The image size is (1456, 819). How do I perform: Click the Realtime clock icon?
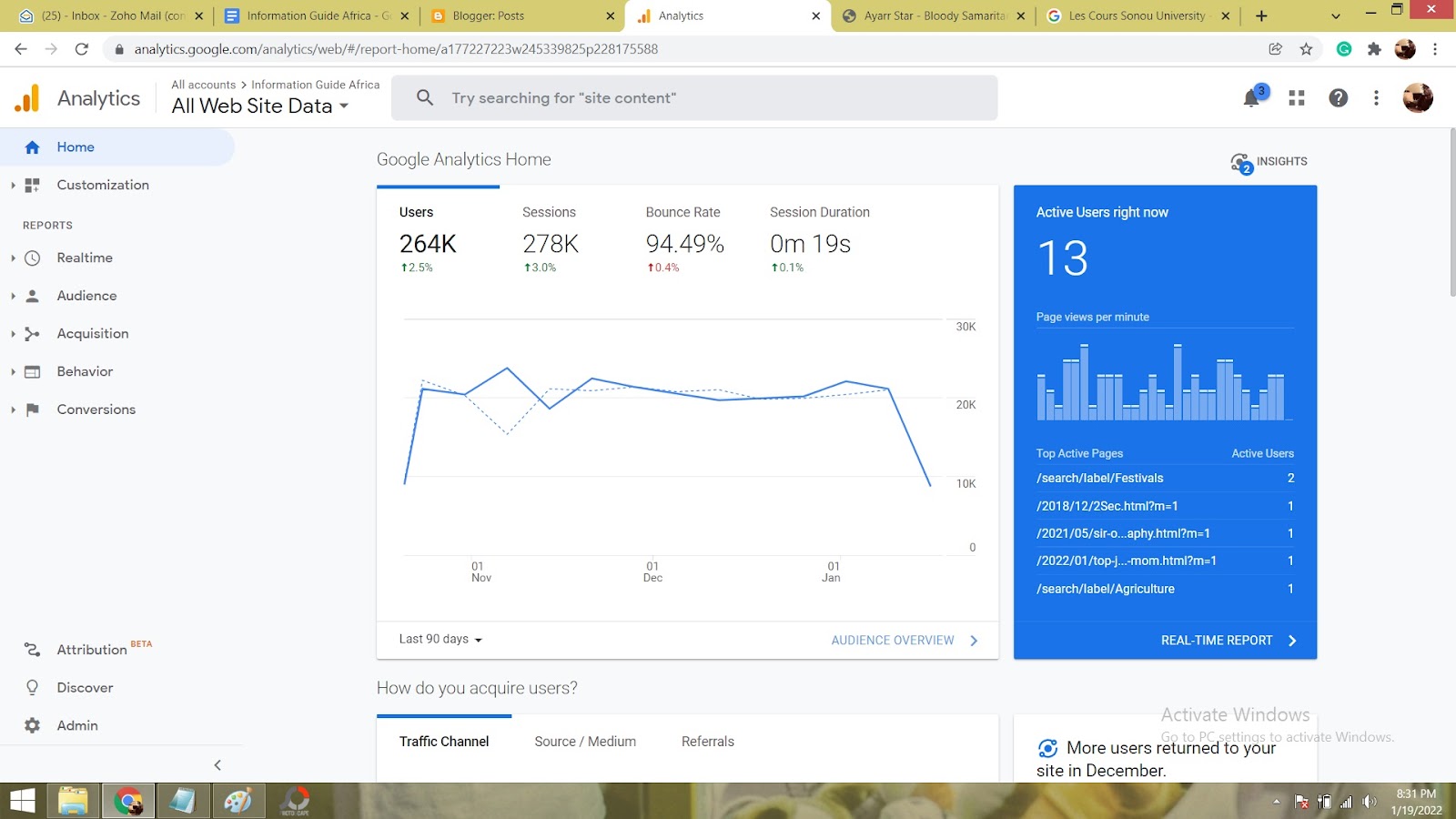[x=33, y=258]
